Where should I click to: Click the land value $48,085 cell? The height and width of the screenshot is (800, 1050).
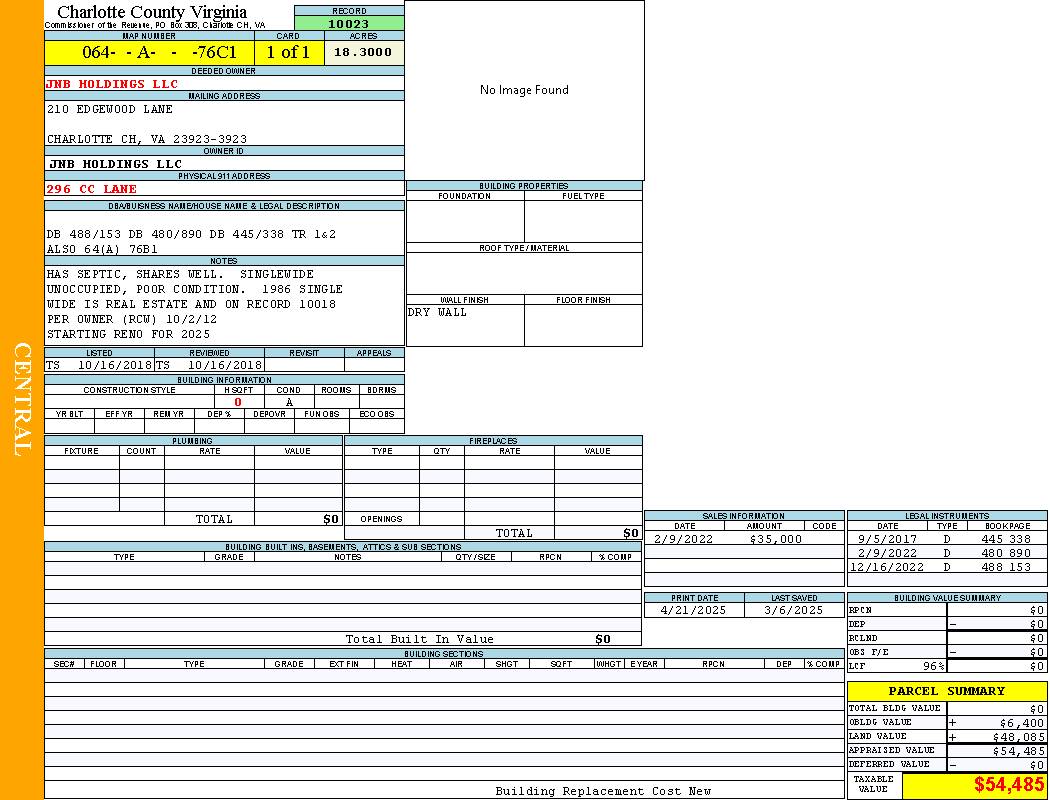pos(1002,737)
